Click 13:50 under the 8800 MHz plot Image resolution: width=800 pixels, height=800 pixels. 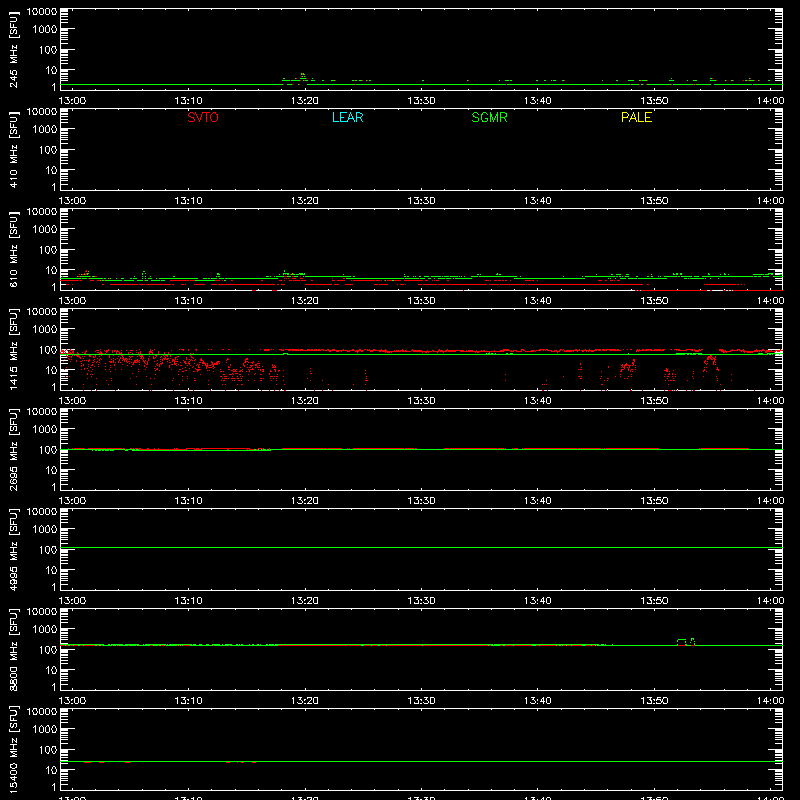654,701
